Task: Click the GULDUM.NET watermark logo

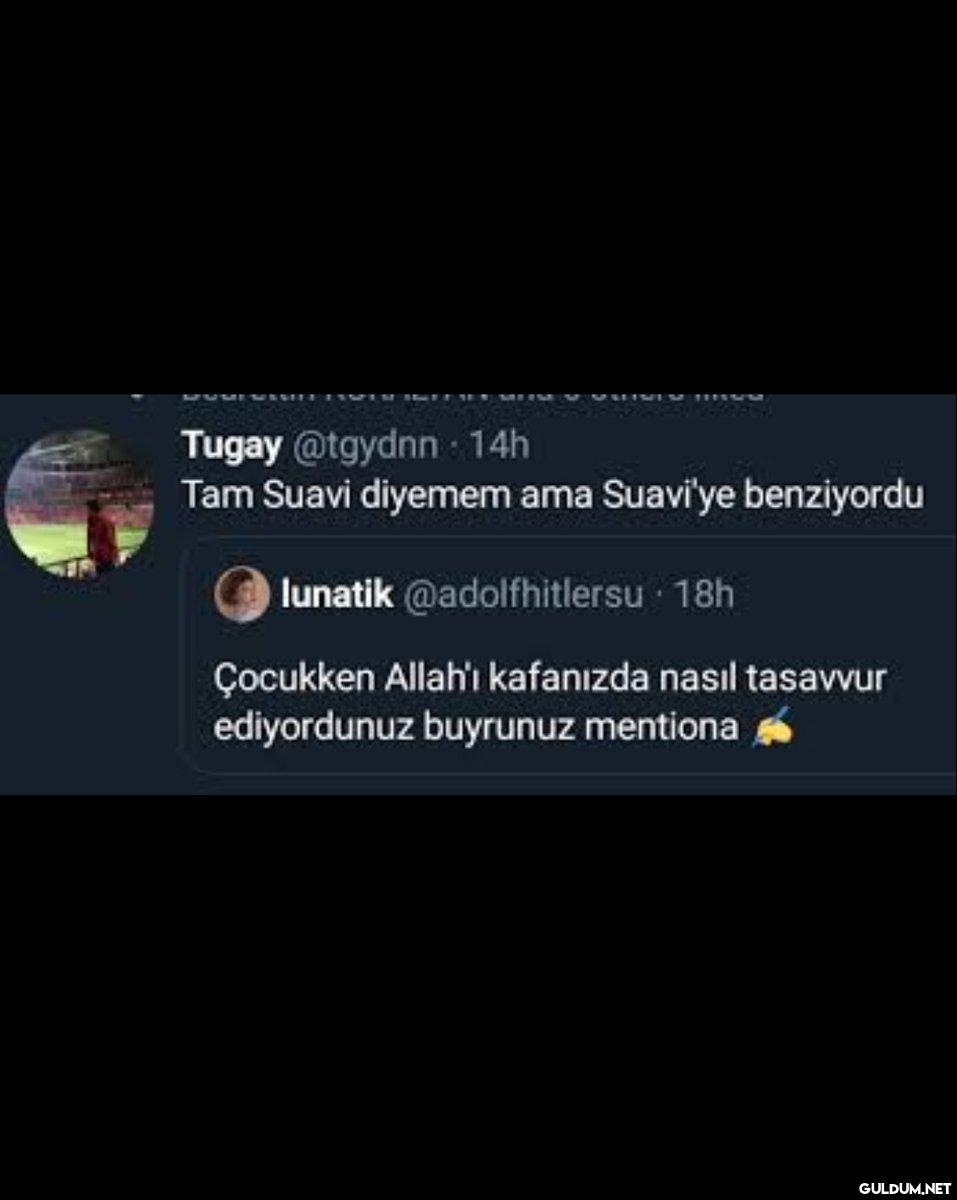Action: (x=904, y=1188)
